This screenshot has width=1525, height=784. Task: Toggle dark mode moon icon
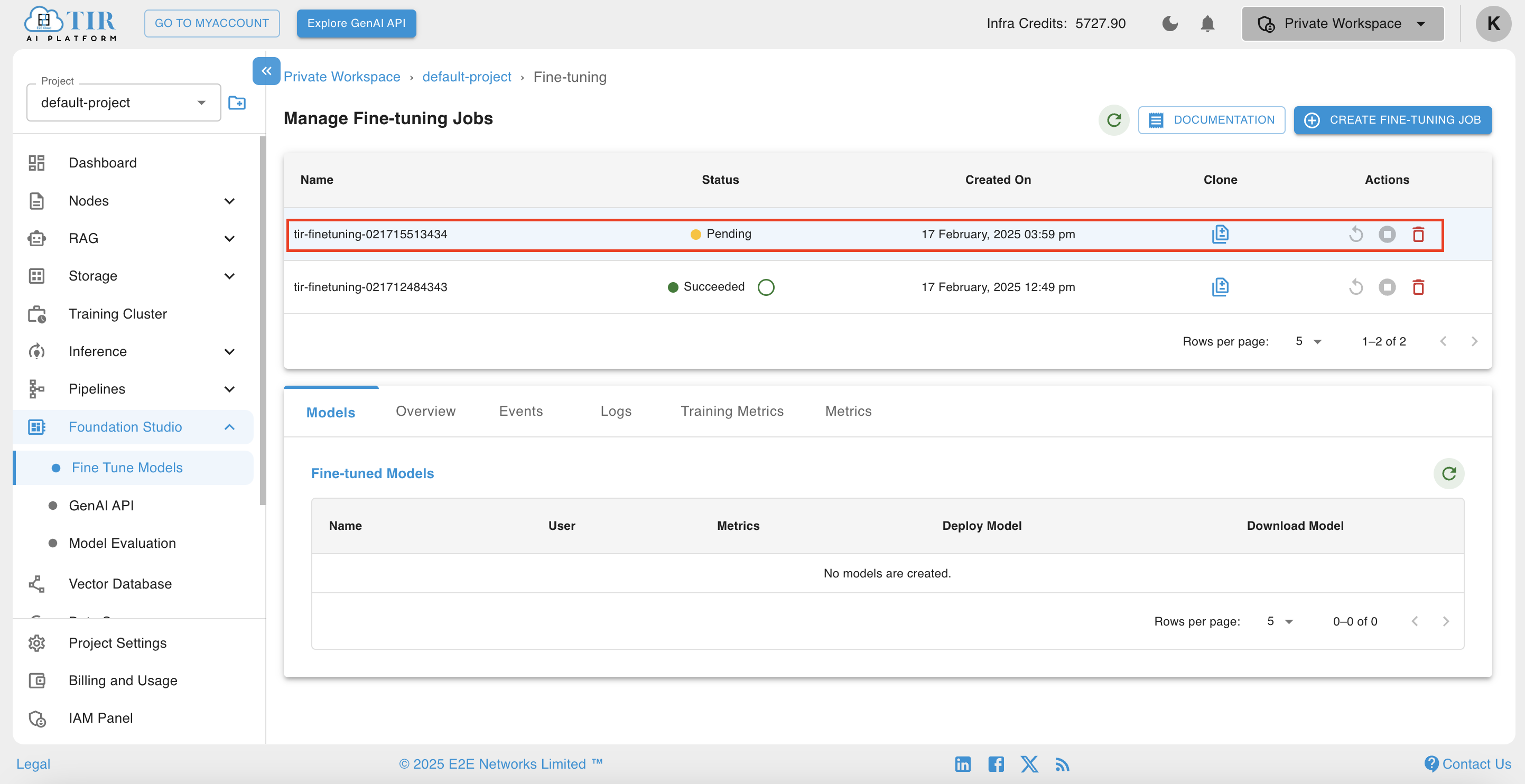(1170, 24)
